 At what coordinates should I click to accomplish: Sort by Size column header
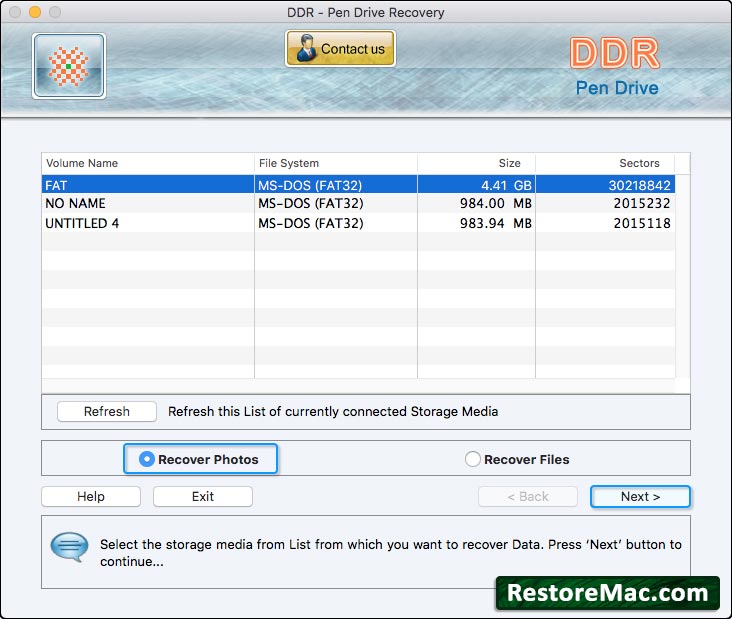(x=476, y=163)
